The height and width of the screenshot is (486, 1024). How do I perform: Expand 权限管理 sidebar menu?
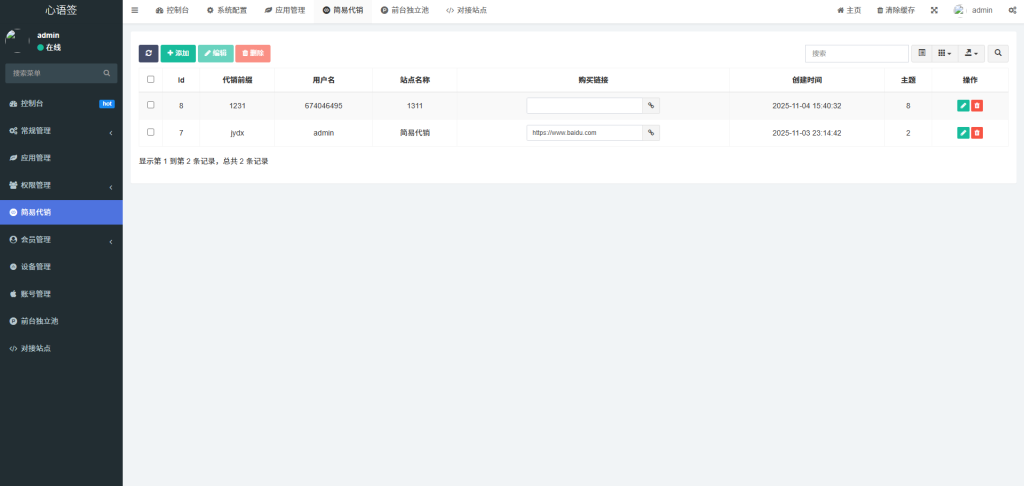coord(61,186)
